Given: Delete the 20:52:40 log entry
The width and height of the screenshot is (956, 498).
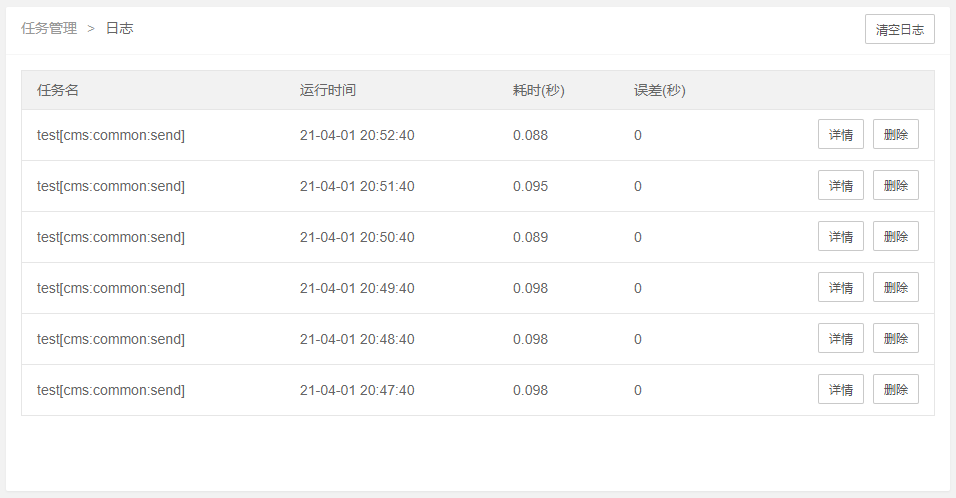Looking at the screenshot, I should 896,135.
